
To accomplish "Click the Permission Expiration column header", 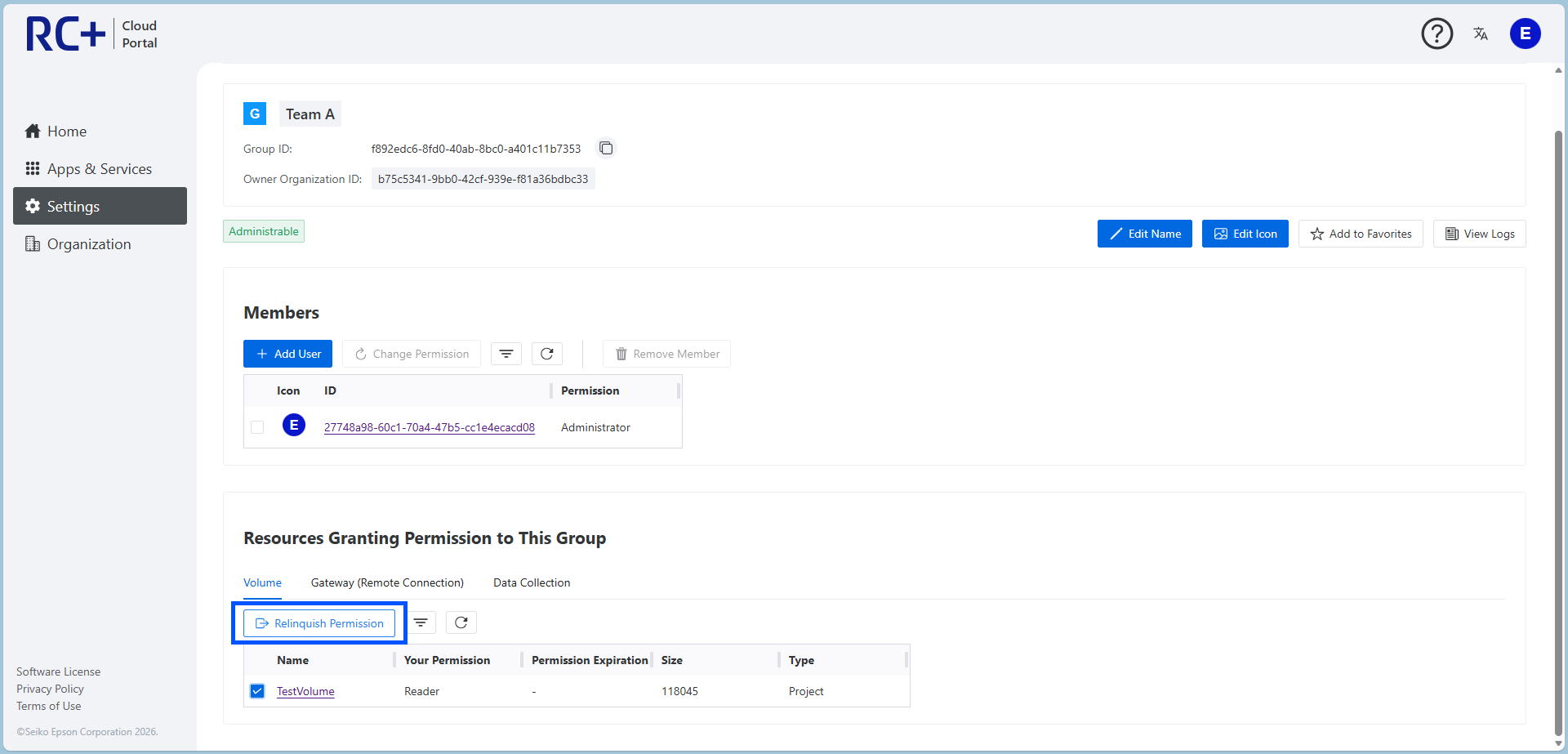I will point(590,660).
